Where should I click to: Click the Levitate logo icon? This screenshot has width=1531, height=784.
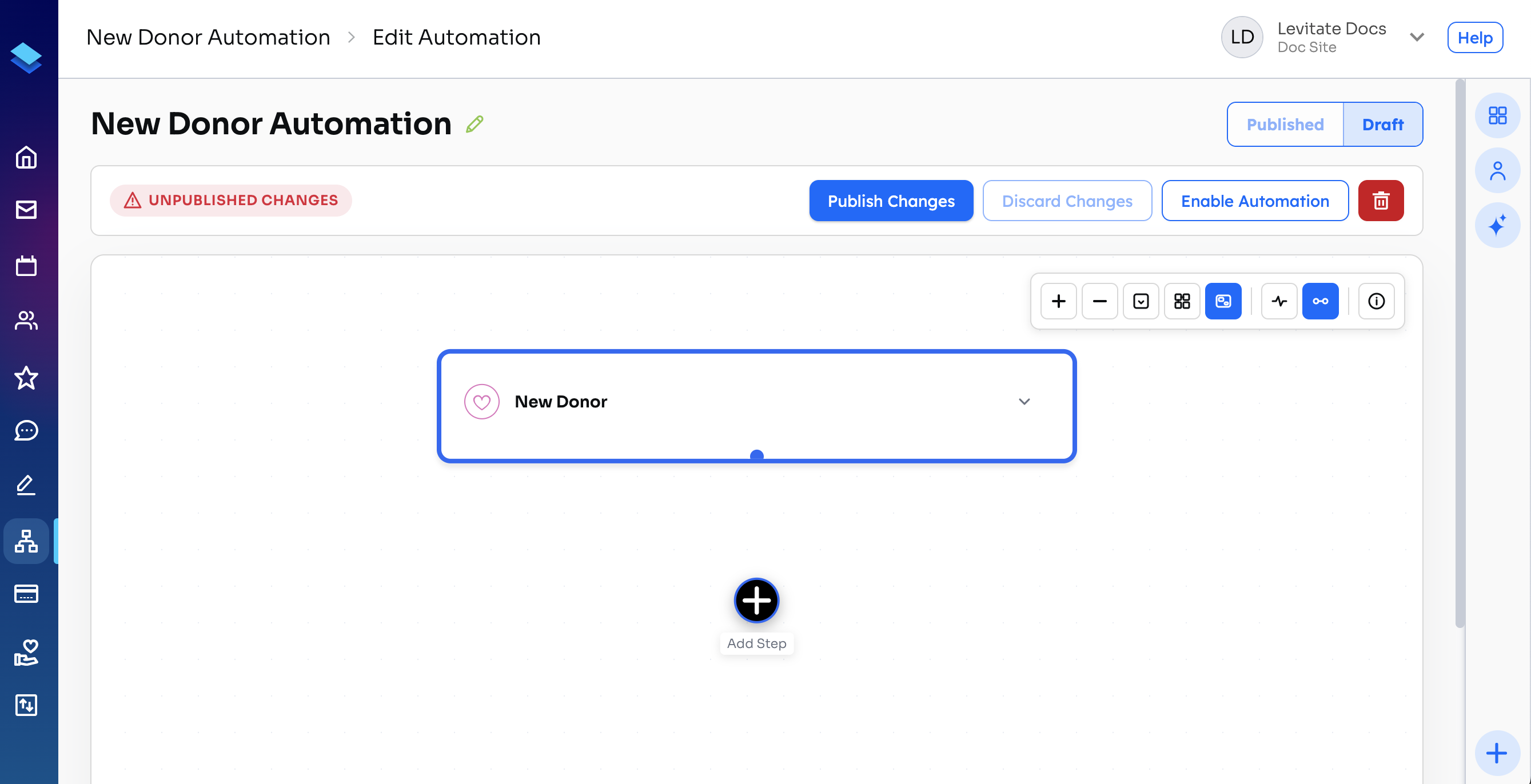pos(26,58)
